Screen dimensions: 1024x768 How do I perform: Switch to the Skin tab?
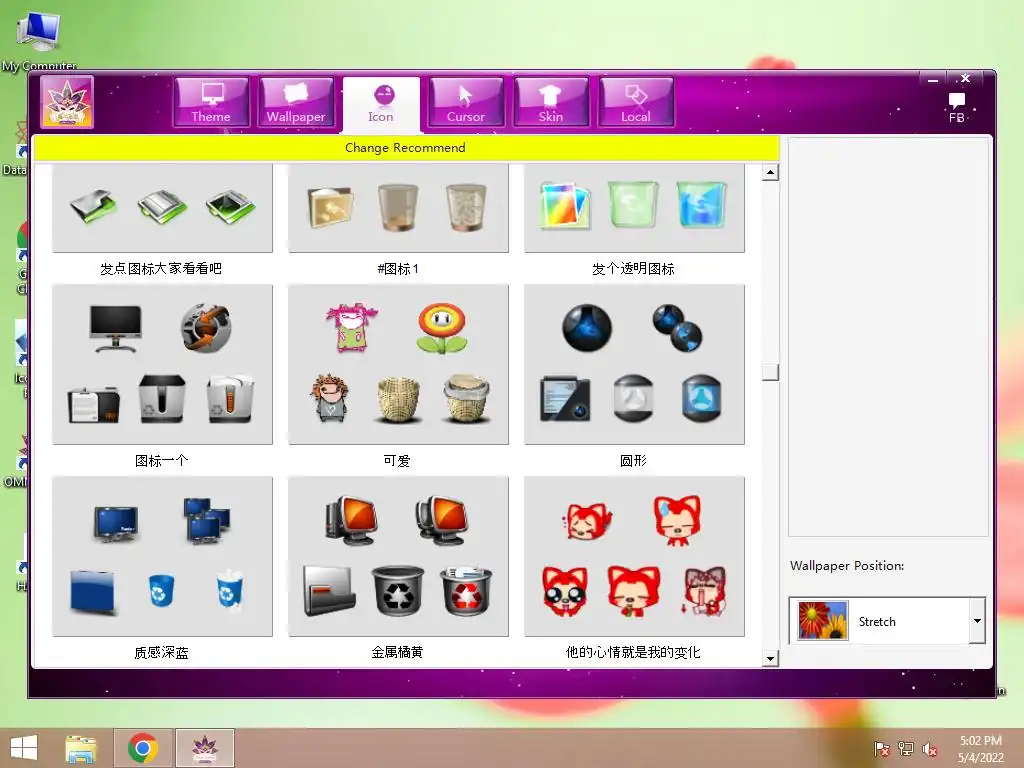(551, 102)
